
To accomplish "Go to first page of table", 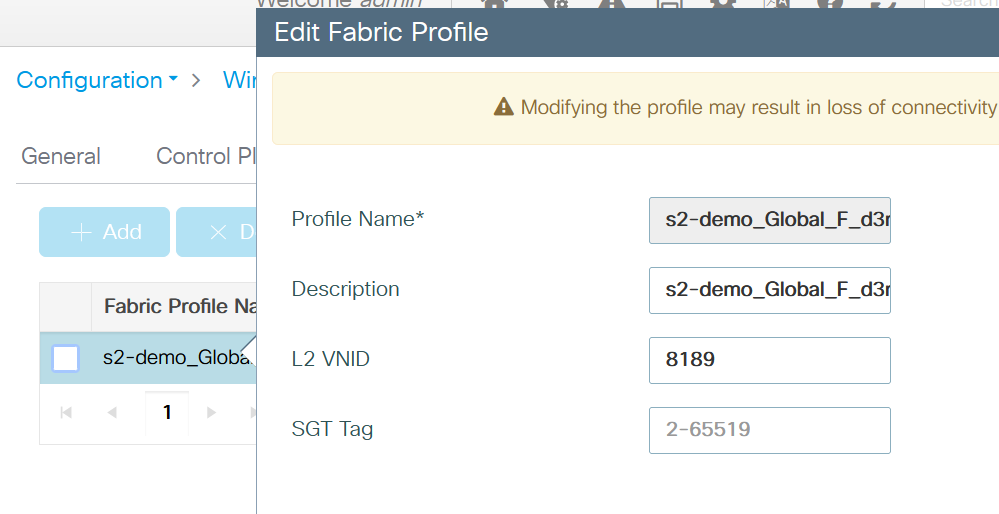I will click(66, 413).
